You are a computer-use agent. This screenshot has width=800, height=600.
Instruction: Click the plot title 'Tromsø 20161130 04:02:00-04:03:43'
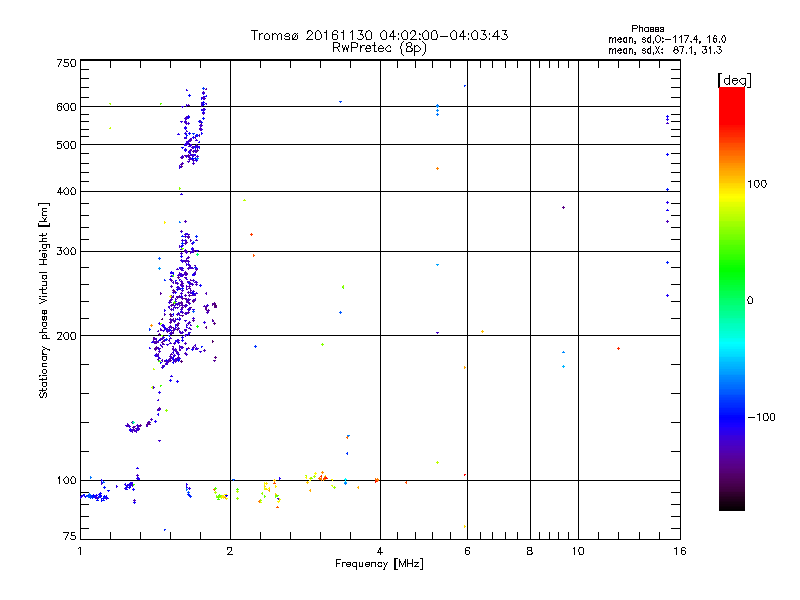[x=380, y=35]
